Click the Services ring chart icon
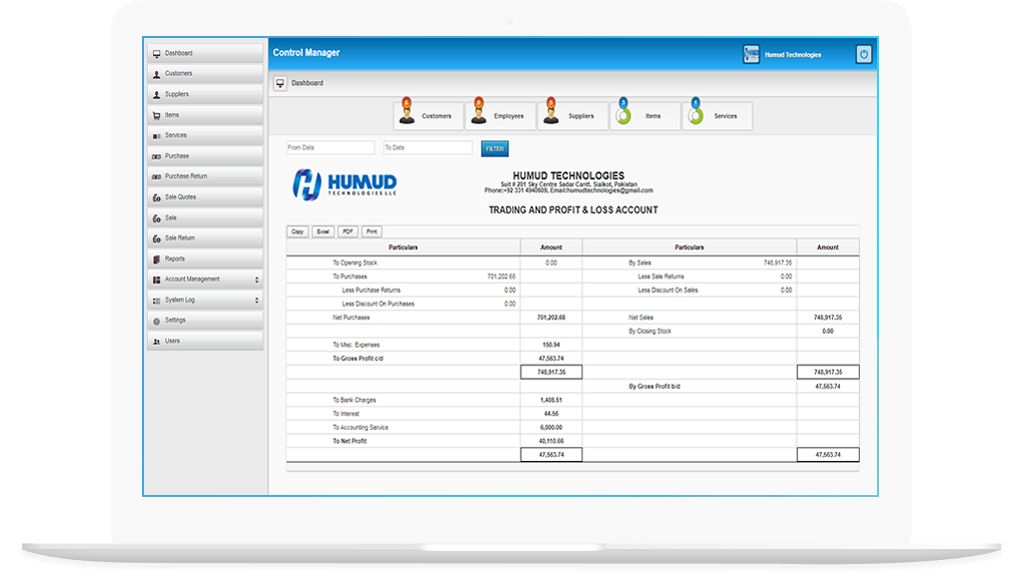 coord(695,115)
